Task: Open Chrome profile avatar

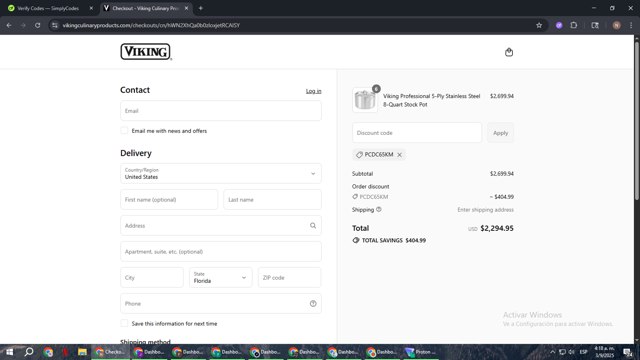Action: (x=616, y=25)
